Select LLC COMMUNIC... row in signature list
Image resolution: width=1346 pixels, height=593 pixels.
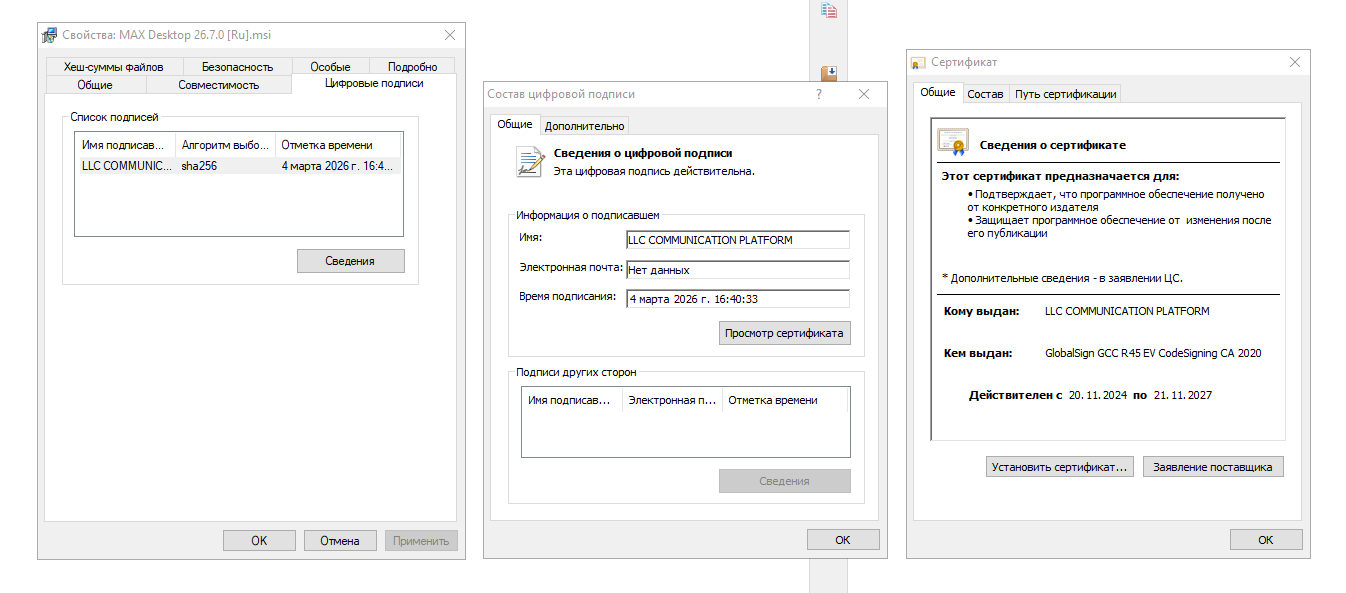click(238, 166)
